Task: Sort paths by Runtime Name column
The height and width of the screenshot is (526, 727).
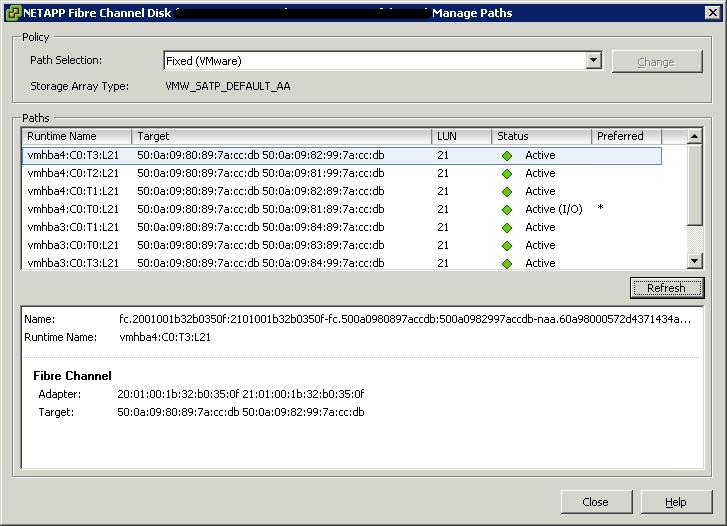Action: tap(77, 136)
